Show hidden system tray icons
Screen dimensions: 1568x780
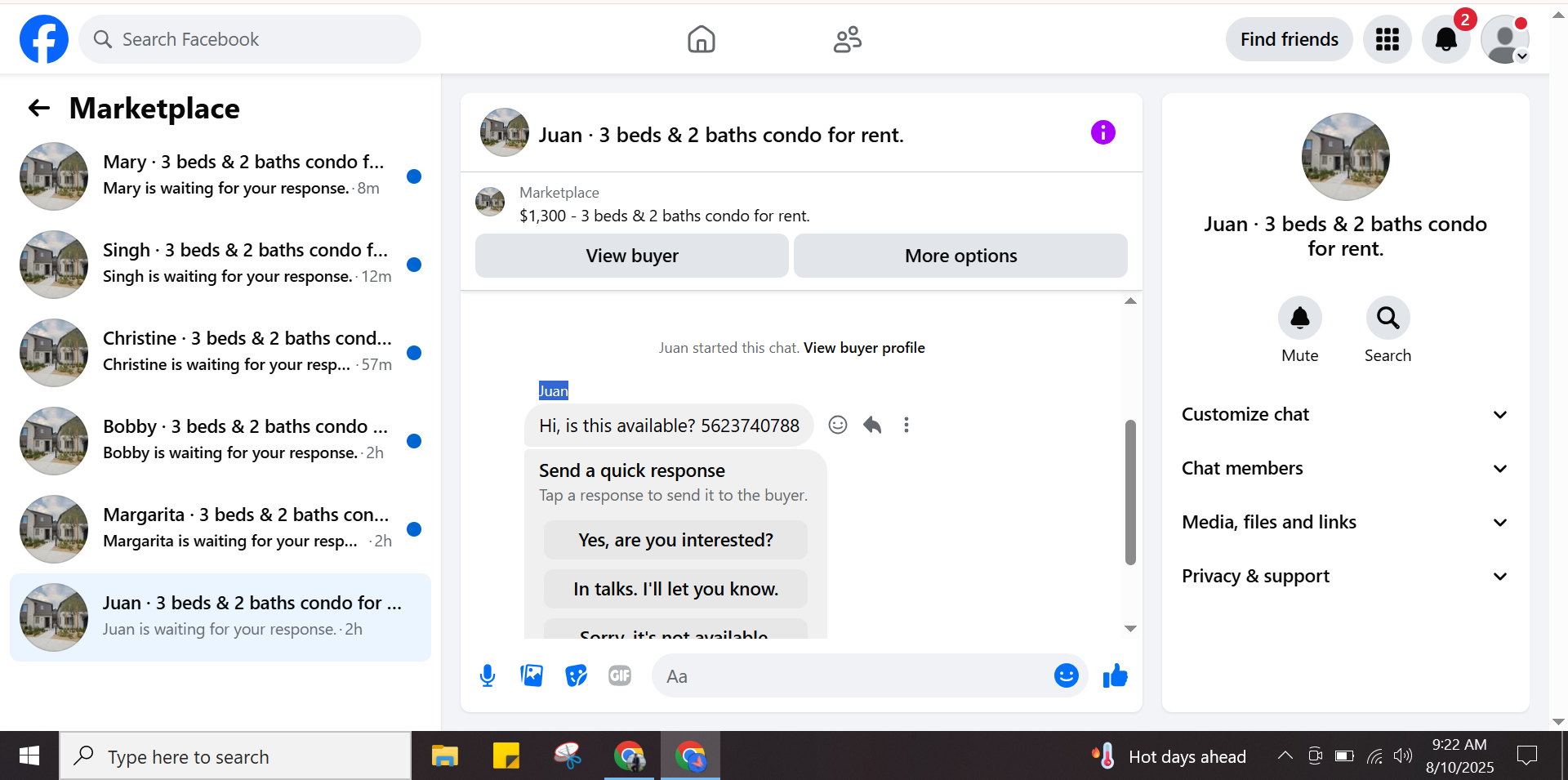click(x=1285, y=756)
